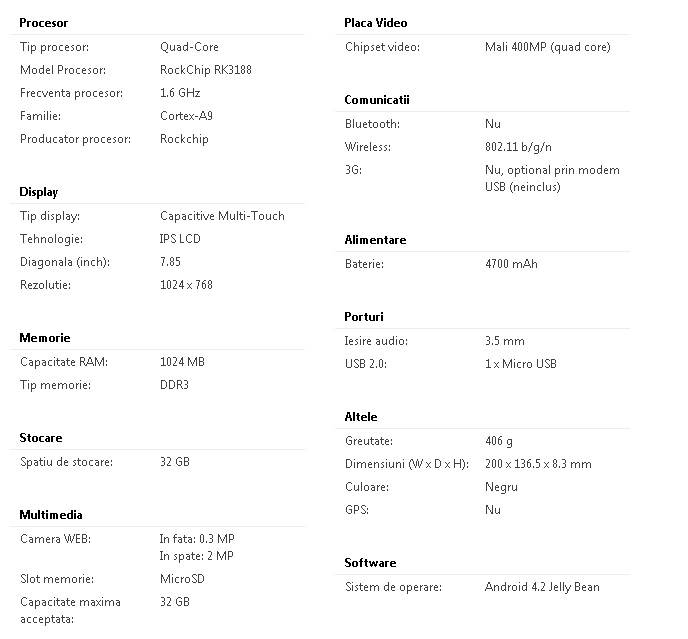Select the Placa Video heading
688x639 pixels.
pyautogui.click(x=376, y=23)
